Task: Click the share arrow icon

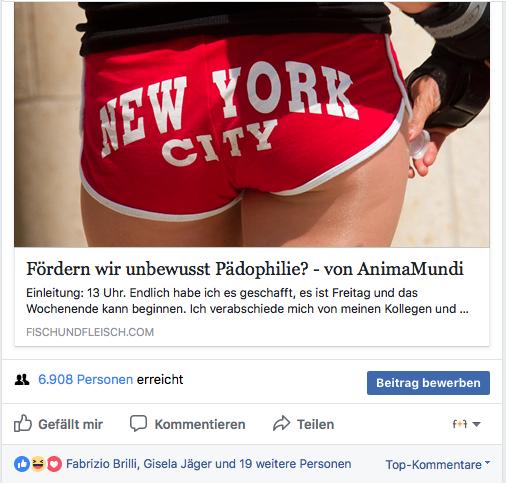Action: pyautogui.click(x=282, y=423)
